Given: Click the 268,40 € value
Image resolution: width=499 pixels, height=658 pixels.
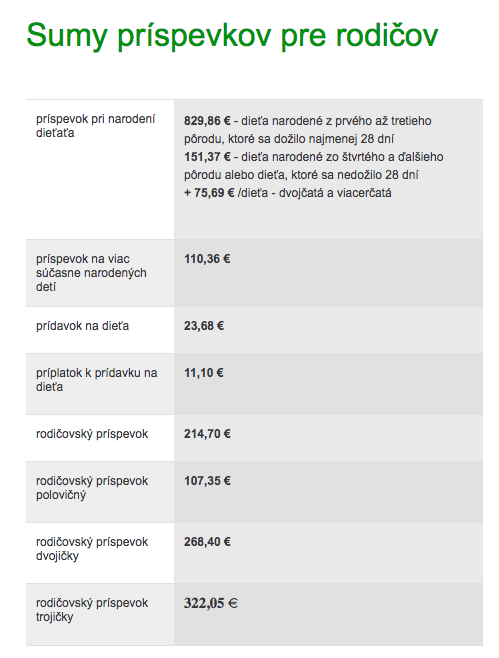Looking at the screenshot, I should click(x=207, y=542).
